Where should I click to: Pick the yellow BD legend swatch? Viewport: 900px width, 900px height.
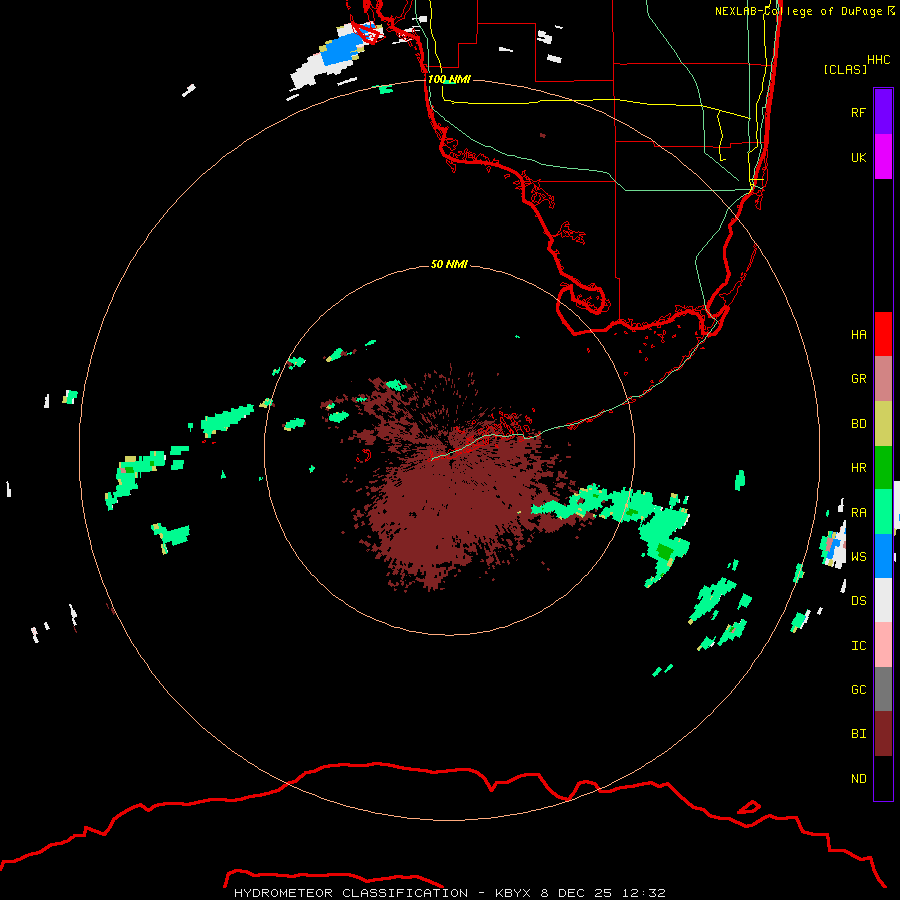pyautogui.click(x=883, y=424)
